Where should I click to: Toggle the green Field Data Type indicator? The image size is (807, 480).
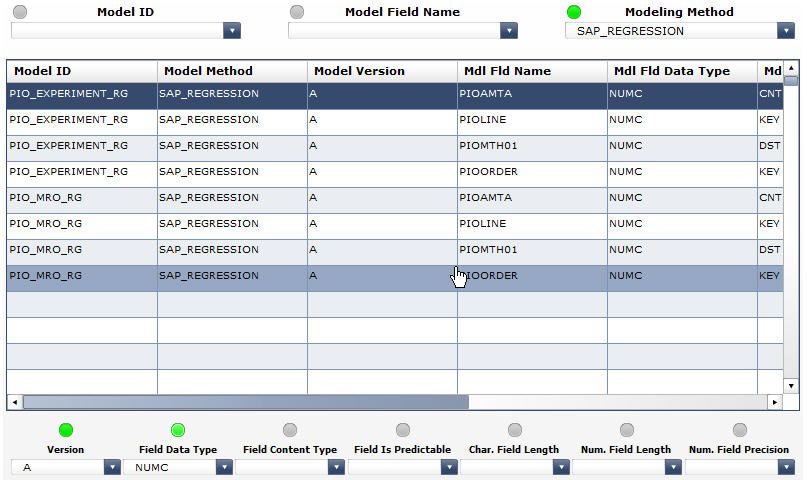click(178, 430)
